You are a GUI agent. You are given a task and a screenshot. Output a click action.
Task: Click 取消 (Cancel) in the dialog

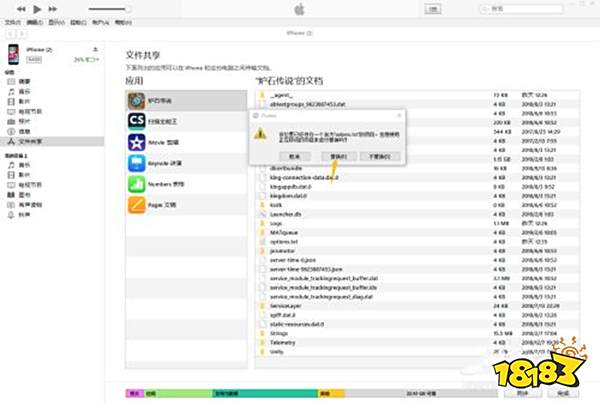(x=294, y=157)
